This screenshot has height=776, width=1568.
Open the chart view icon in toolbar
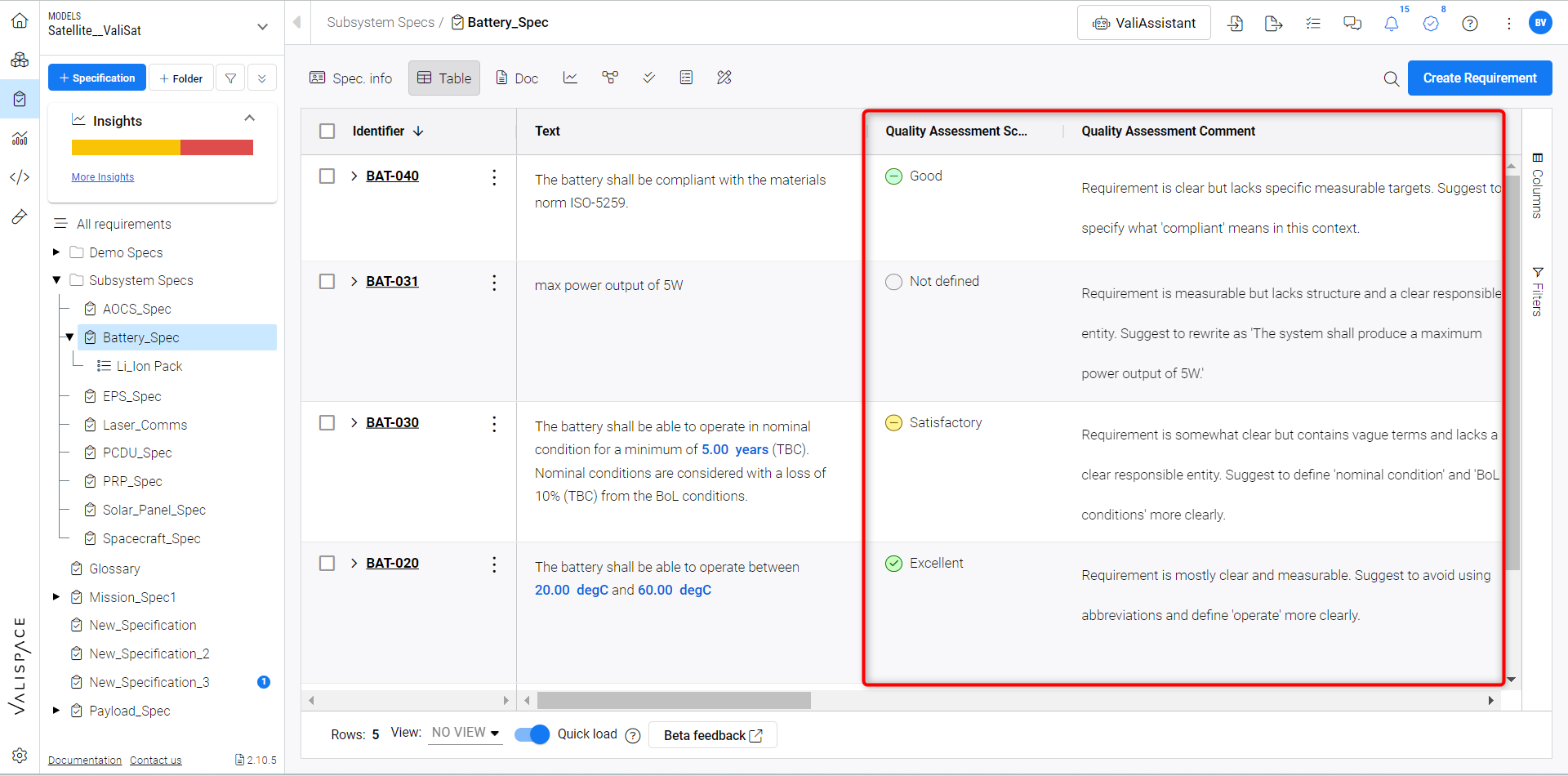pos(570,78)
